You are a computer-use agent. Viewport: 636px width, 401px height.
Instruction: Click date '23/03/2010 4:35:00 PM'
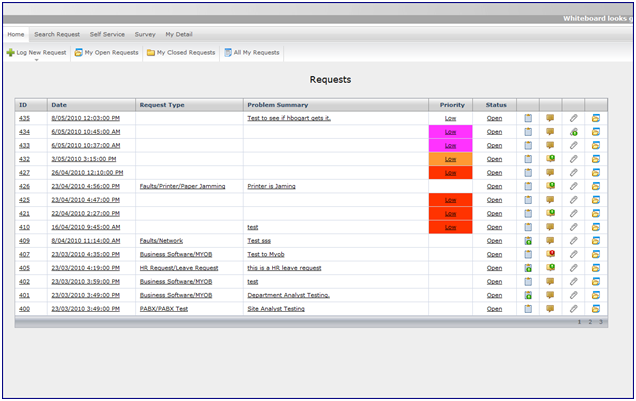click(86, 255)
